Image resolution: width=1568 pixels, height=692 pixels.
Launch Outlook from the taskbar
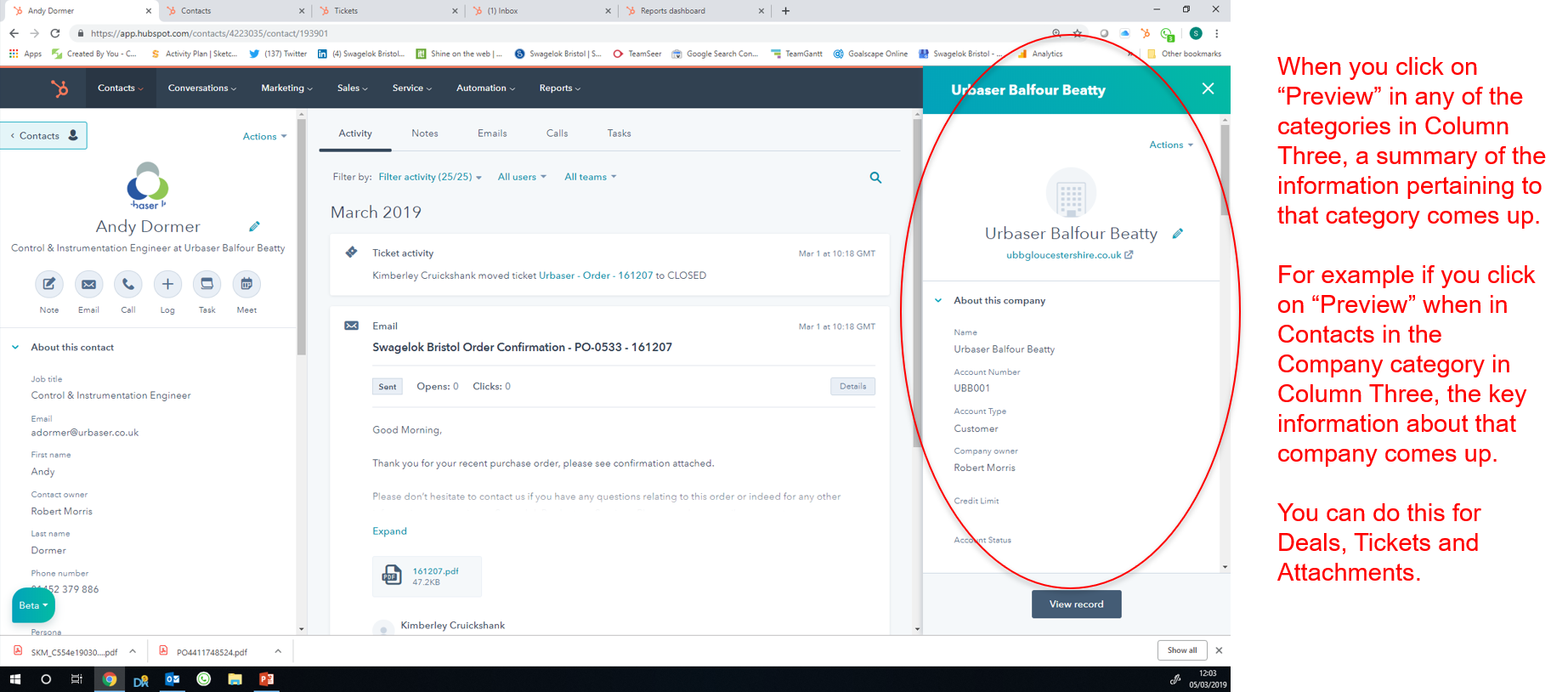pyautogui.click(x=173, y=679)
